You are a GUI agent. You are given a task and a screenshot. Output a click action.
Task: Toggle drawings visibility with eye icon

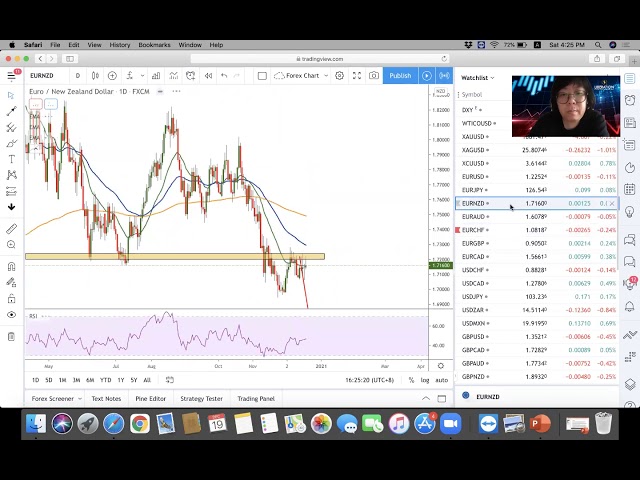(x=11, y=314)
